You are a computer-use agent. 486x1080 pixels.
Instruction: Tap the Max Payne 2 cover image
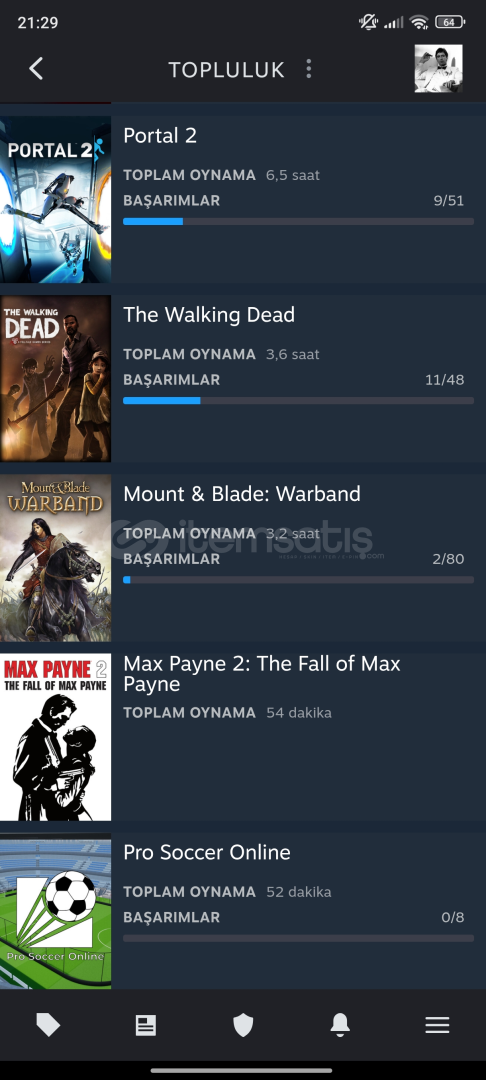55,737
